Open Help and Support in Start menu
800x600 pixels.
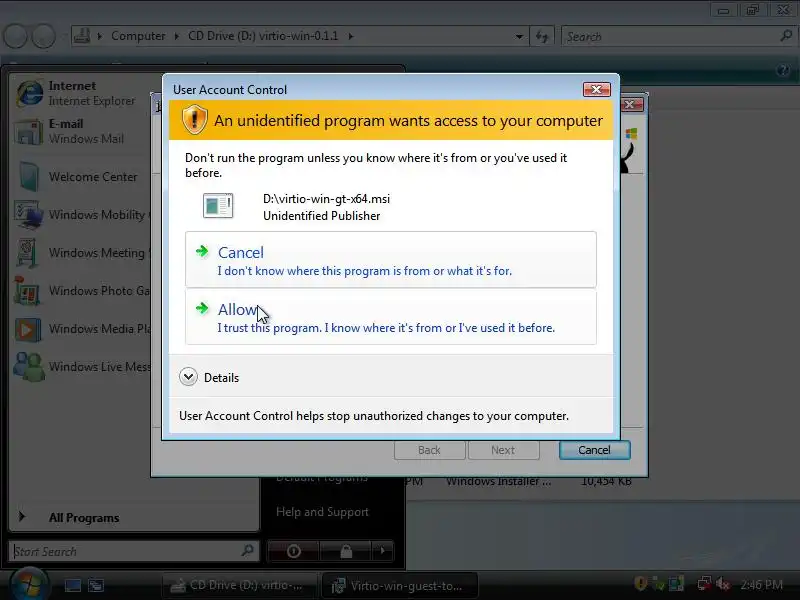tap(322, 512)
